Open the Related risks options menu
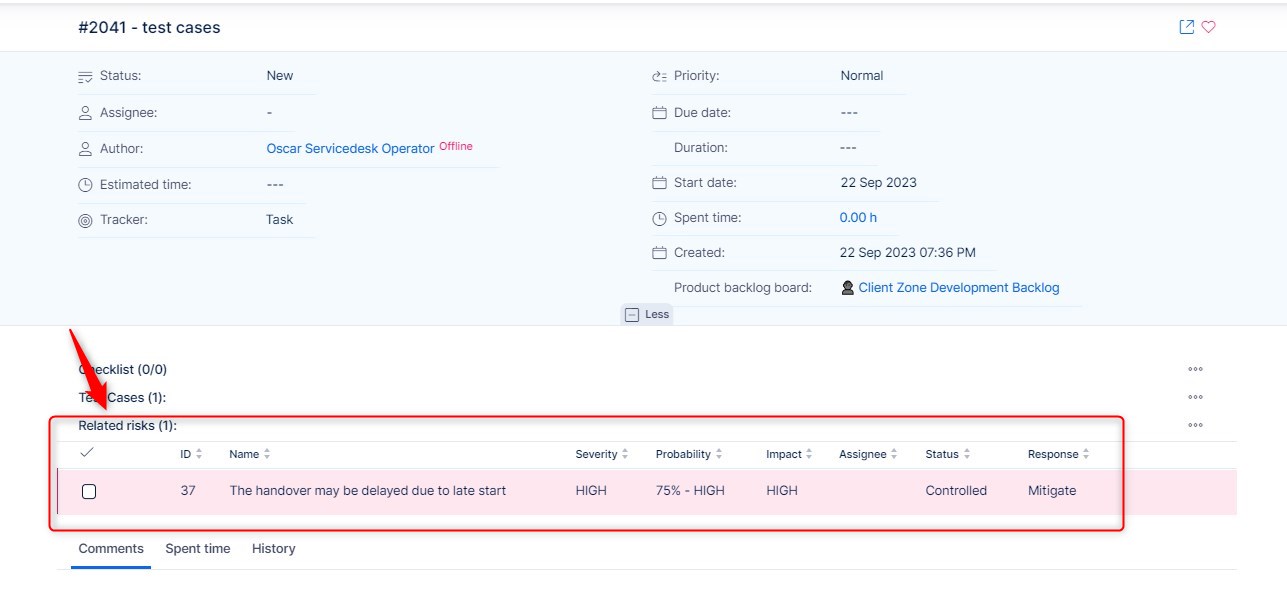The height and width of the screenshot is (604, 1287). coord(1196,424)
